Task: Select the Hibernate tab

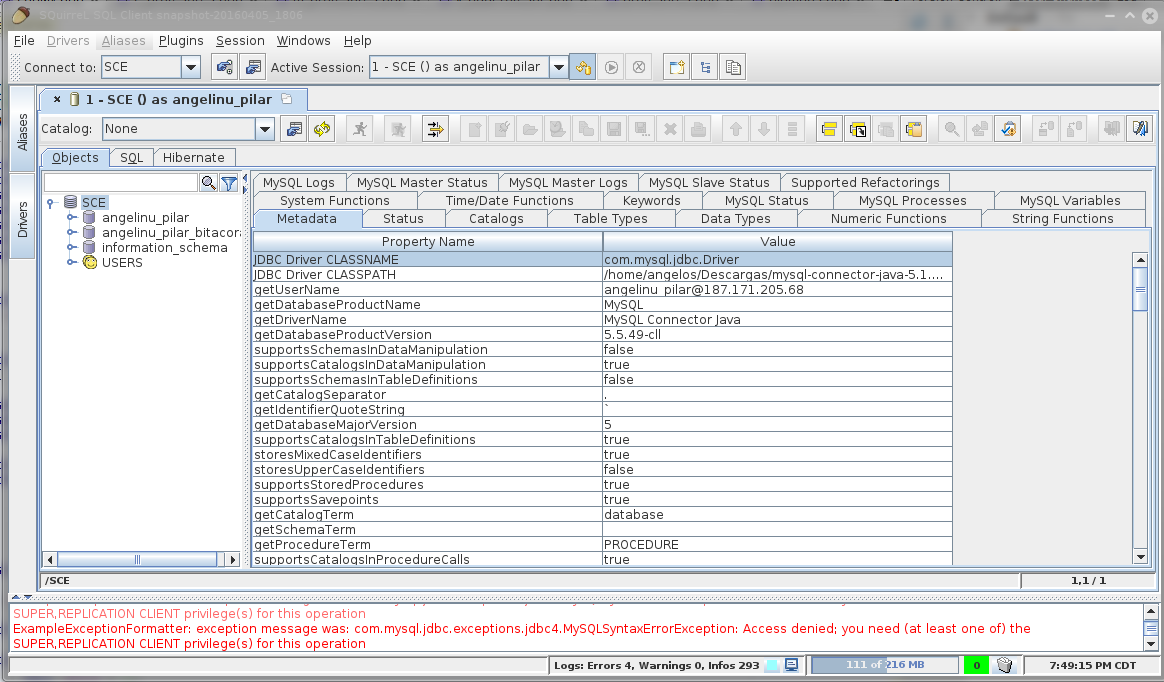Action: click(x=194, y=158)
